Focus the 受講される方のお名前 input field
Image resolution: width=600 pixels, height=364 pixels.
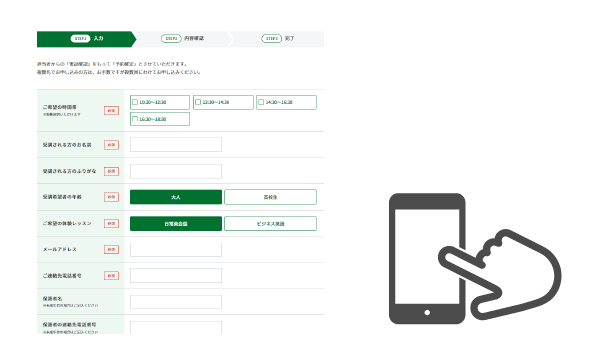[176, 145]
